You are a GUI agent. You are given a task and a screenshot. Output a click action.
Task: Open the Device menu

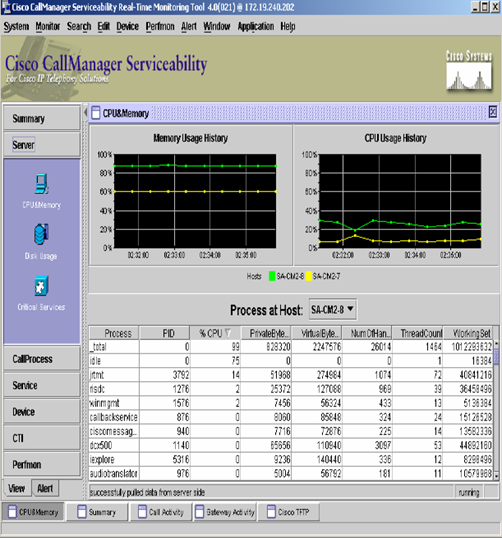click(x=127, y=26)
